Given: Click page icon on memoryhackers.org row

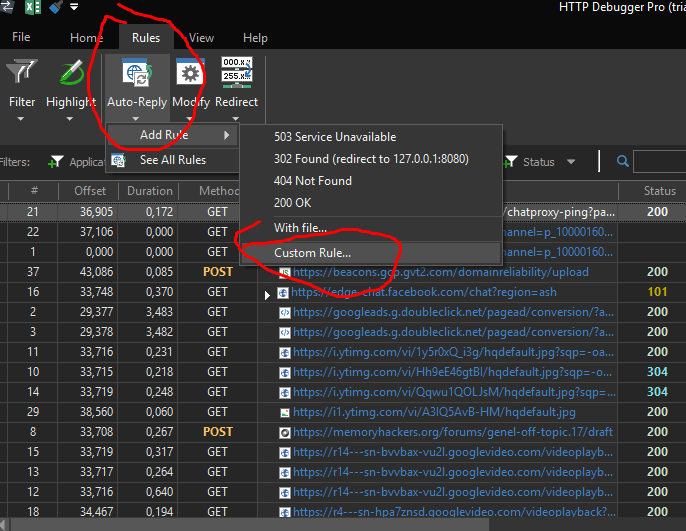Looking at the screenshot, I should tap(285, 433).
